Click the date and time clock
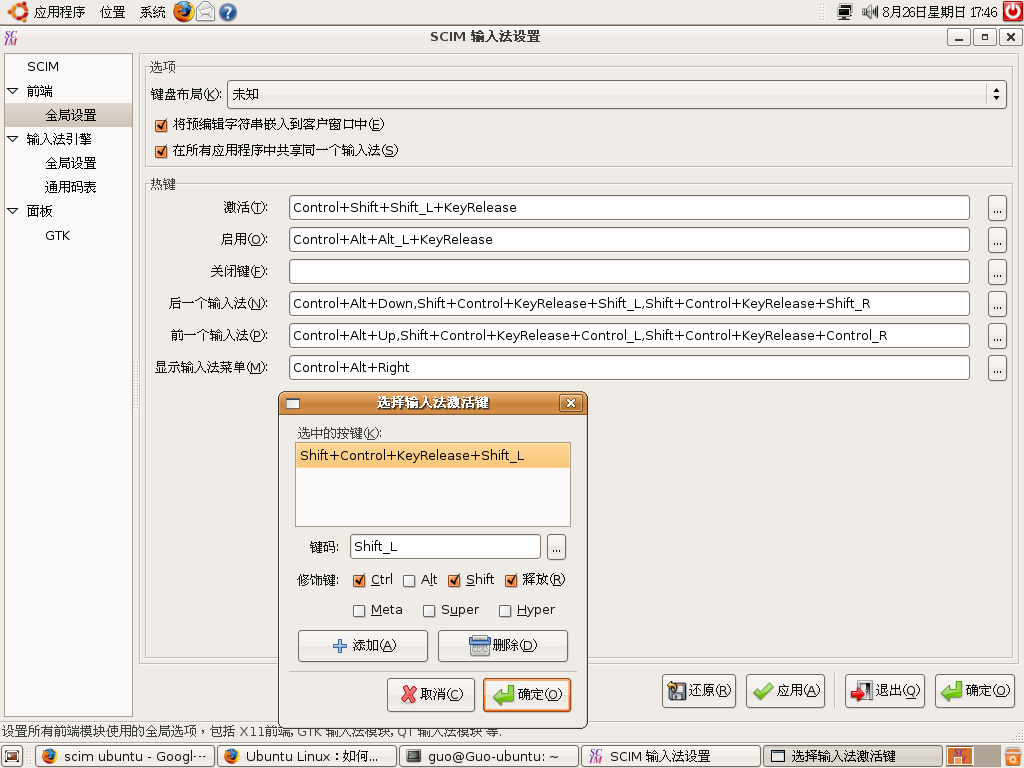 [x=940, y=12]
